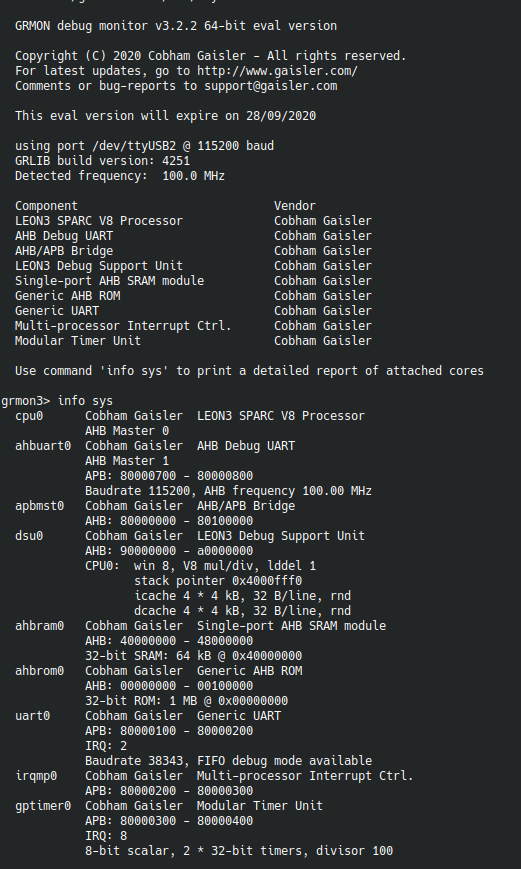
Task: Click the uart0 device entry
Action: coord(32,715)
